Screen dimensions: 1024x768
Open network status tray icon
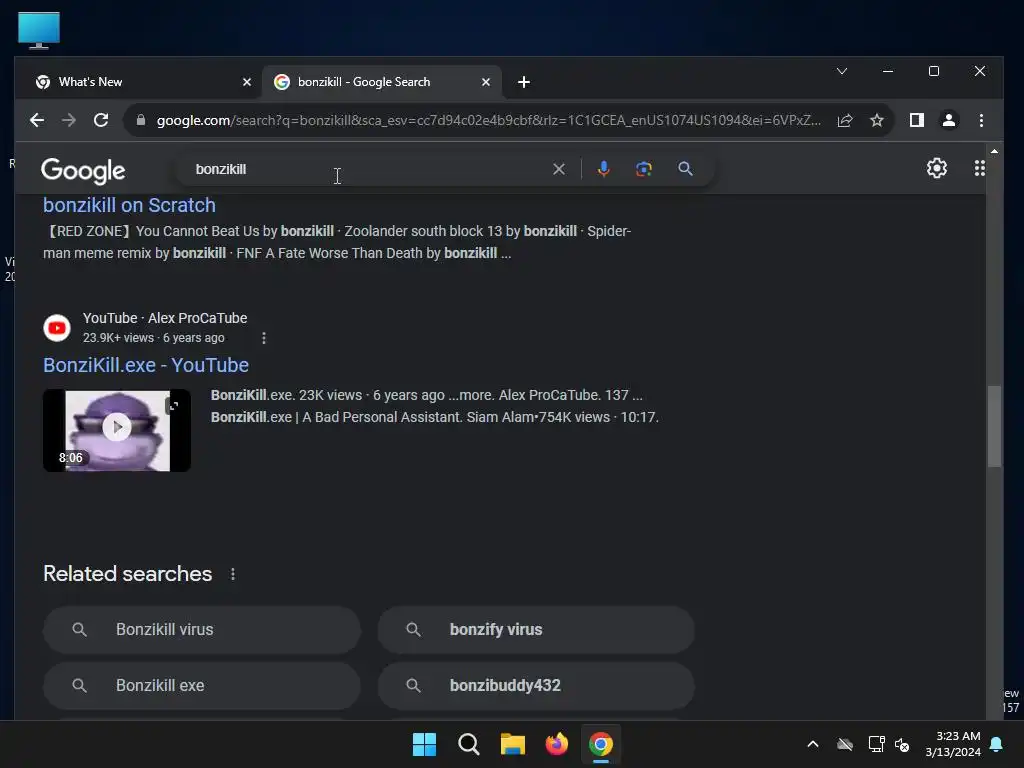click(876, 744)
